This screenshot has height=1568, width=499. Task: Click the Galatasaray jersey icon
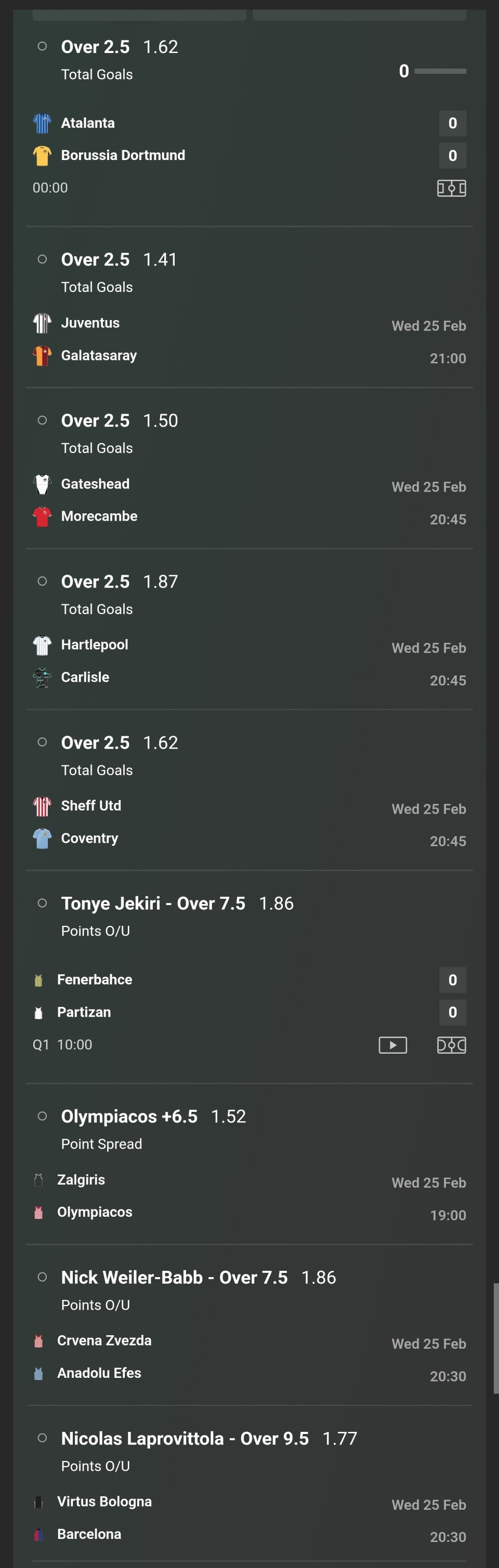[x=42, y=355]
